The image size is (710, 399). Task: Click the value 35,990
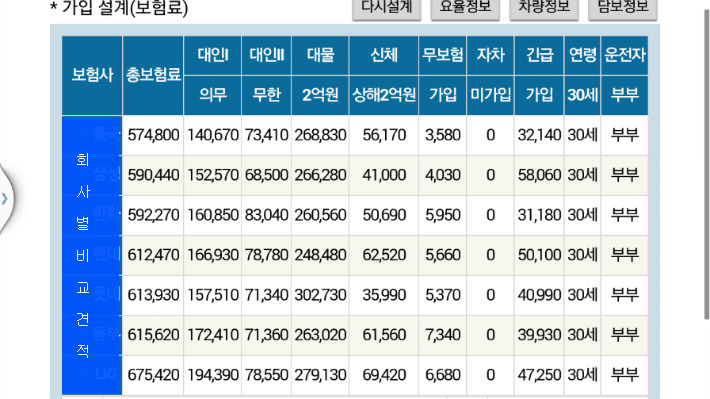click(x=384, y=295)
